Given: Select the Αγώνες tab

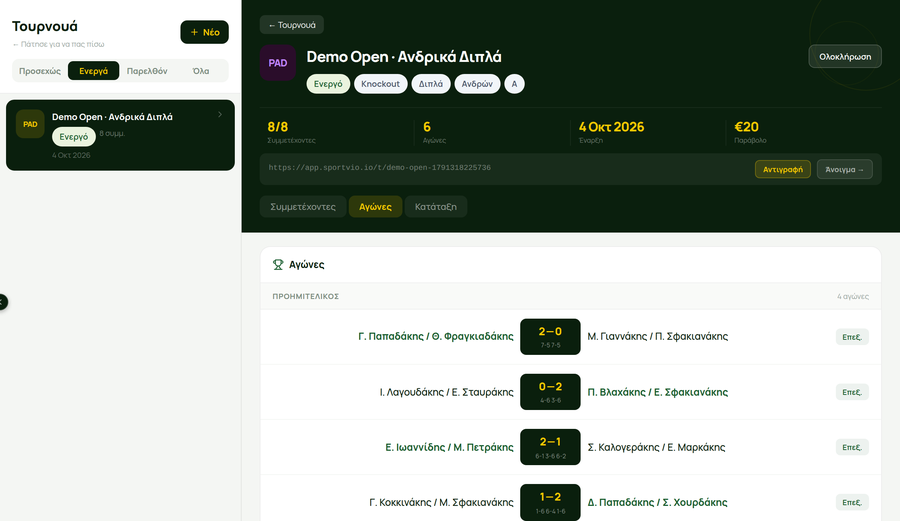Looking at the screenshot, I should [375, 207].
